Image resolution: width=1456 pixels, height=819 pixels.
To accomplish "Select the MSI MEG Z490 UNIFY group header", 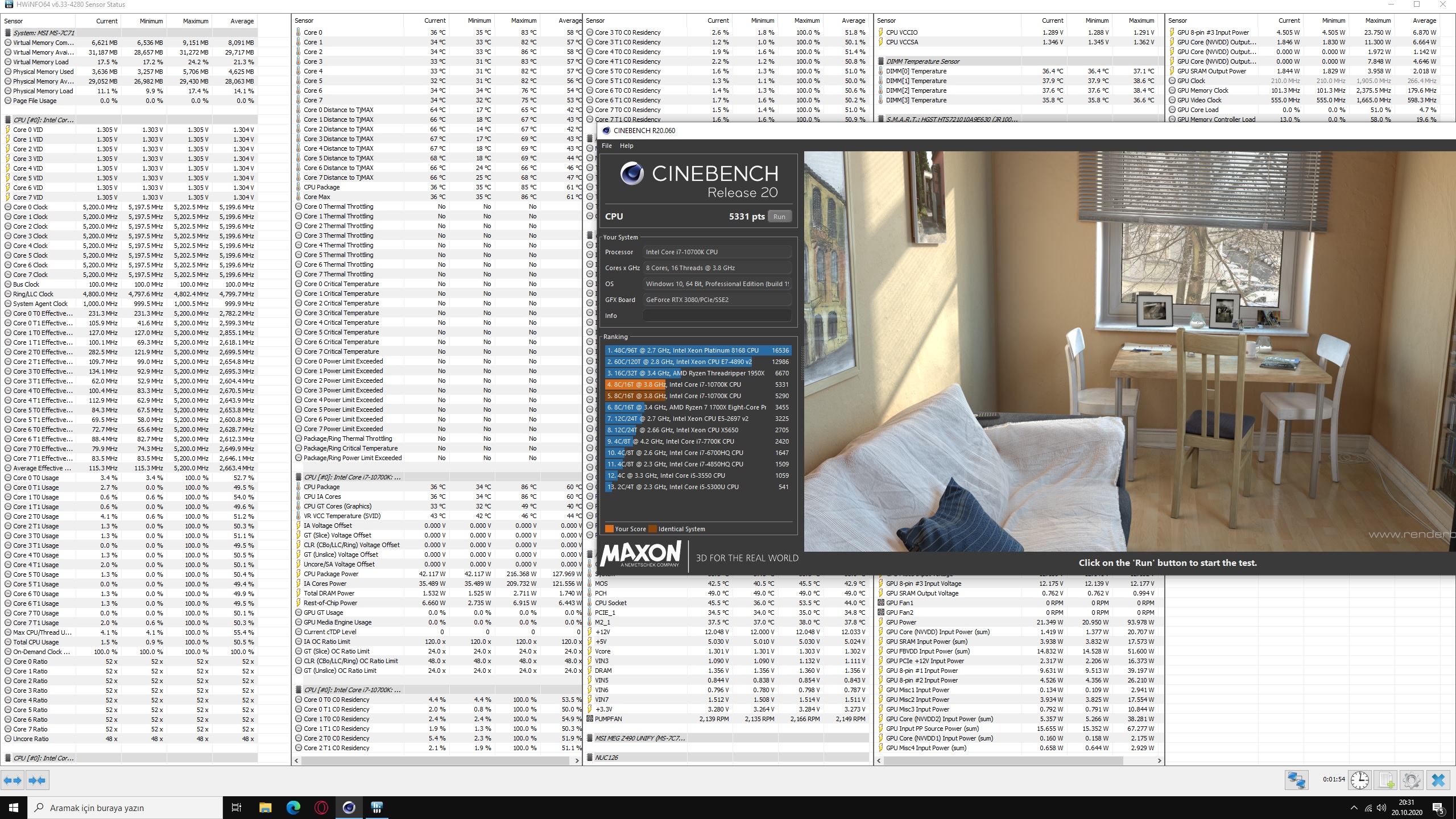I will click(728, 738).
